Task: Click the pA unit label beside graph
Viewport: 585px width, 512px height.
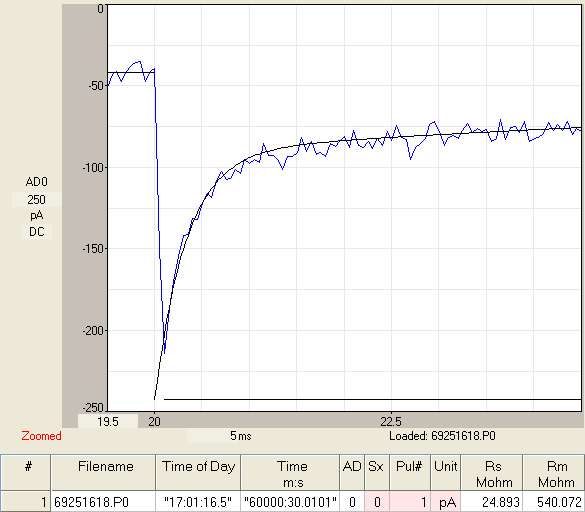Action: [37, 215]
